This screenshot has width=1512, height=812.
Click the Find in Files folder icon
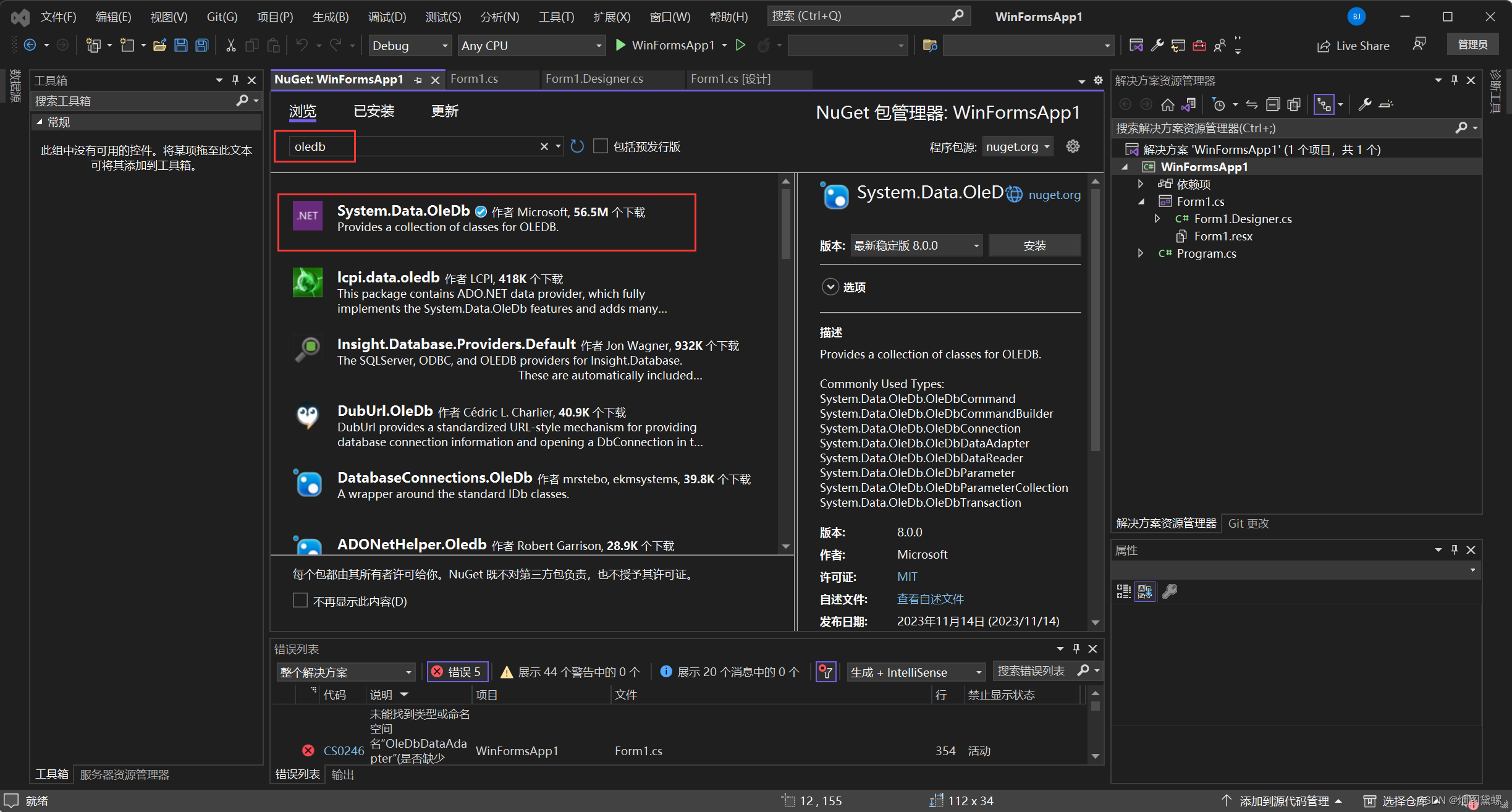[x=930, y=45]
